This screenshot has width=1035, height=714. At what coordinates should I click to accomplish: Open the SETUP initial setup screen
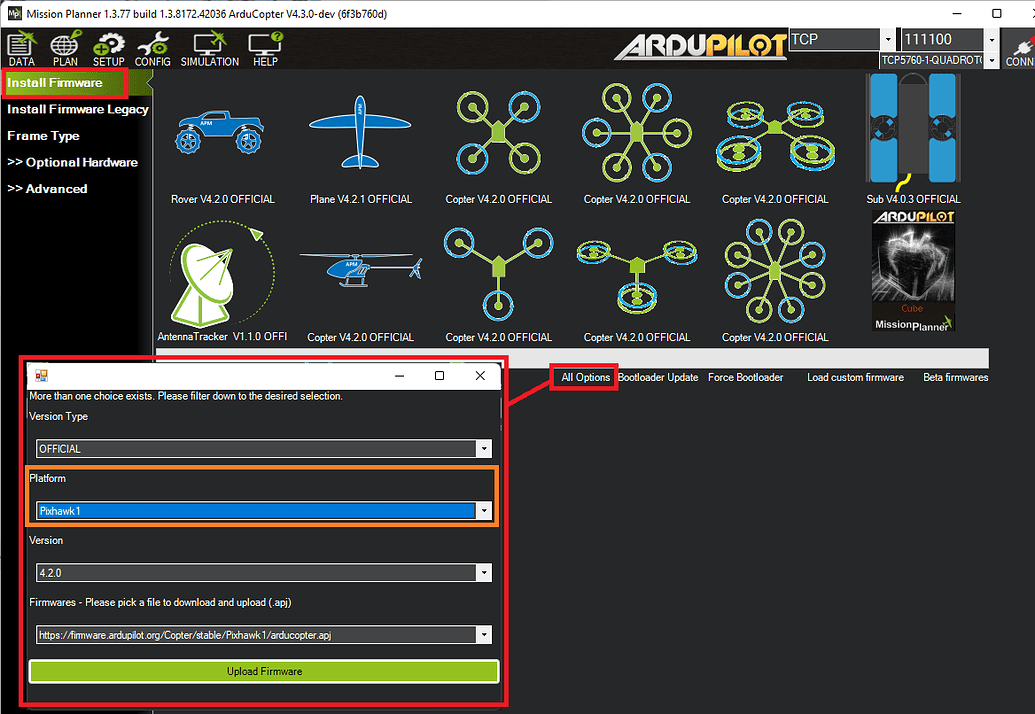[x=108, y=49]
